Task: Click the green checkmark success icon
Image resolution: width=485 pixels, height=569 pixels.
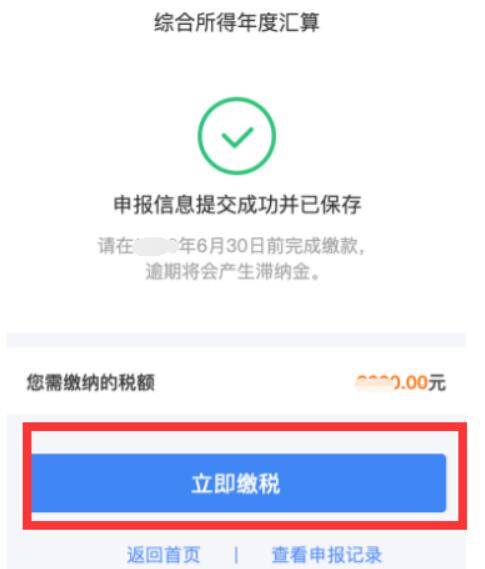Action: 237,136
